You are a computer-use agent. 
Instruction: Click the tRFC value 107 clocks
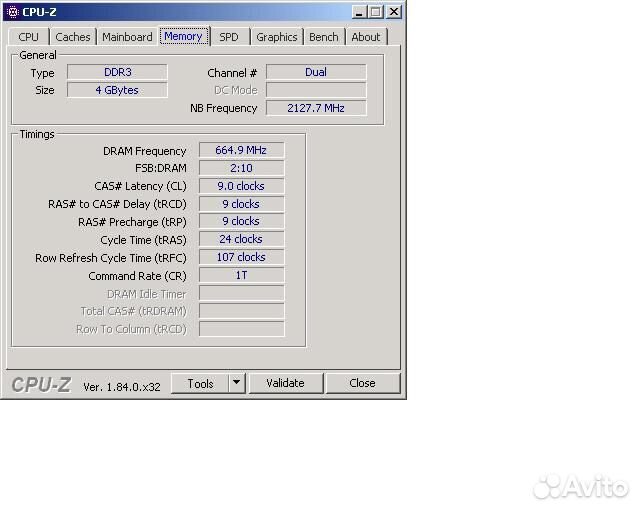click(241, 257)
